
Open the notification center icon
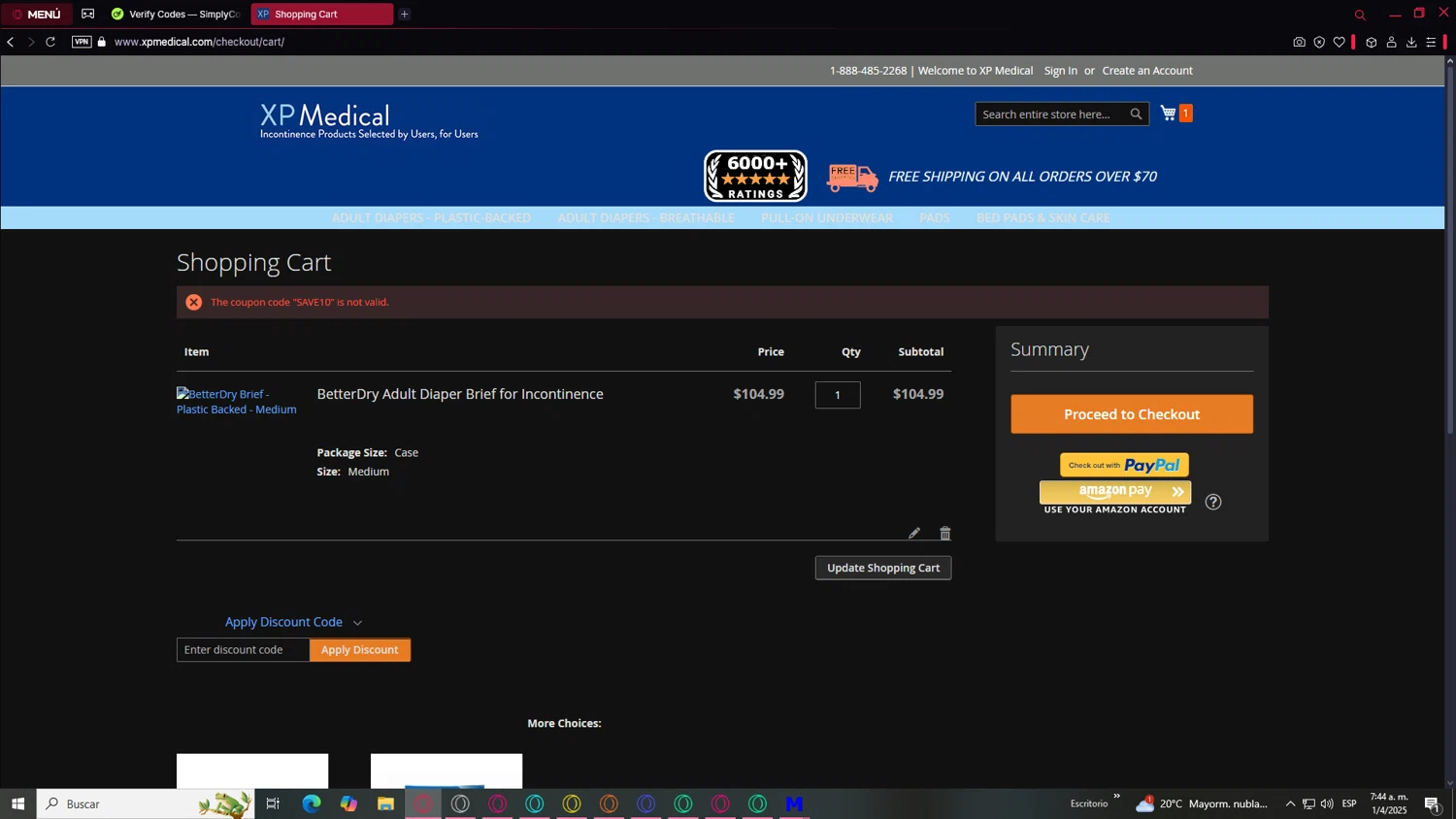click(x=1432, y=803)
